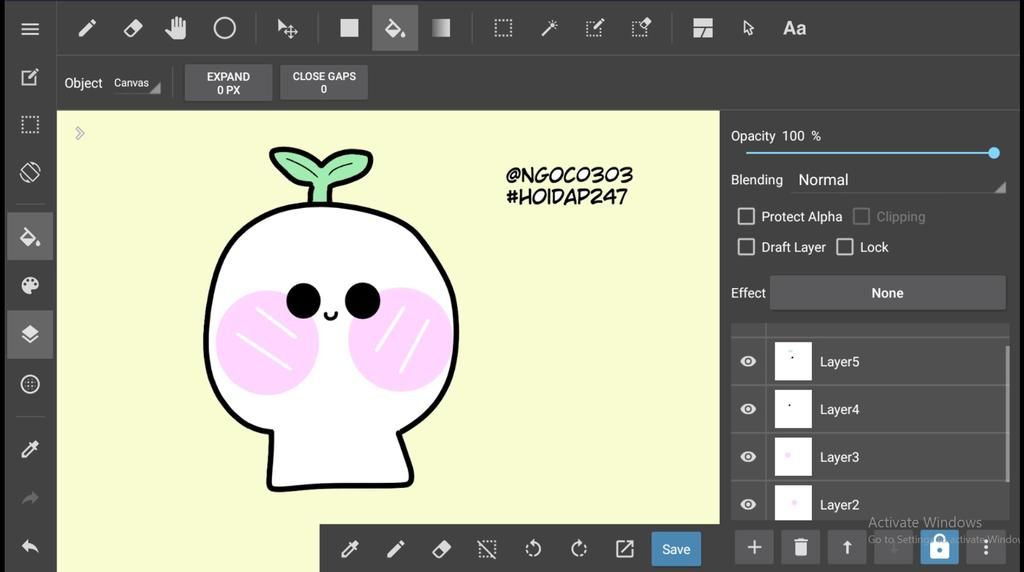Rotate canvas counterclockwise in bottom toolbar

(533, 548)
